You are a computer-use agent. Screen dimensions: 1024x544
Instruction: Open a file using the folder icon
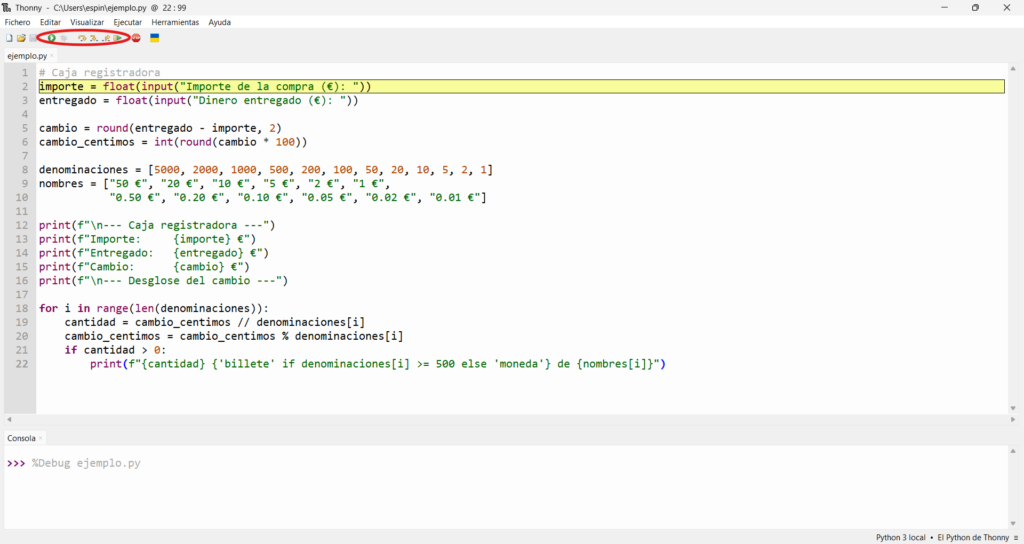click(22, 38)
